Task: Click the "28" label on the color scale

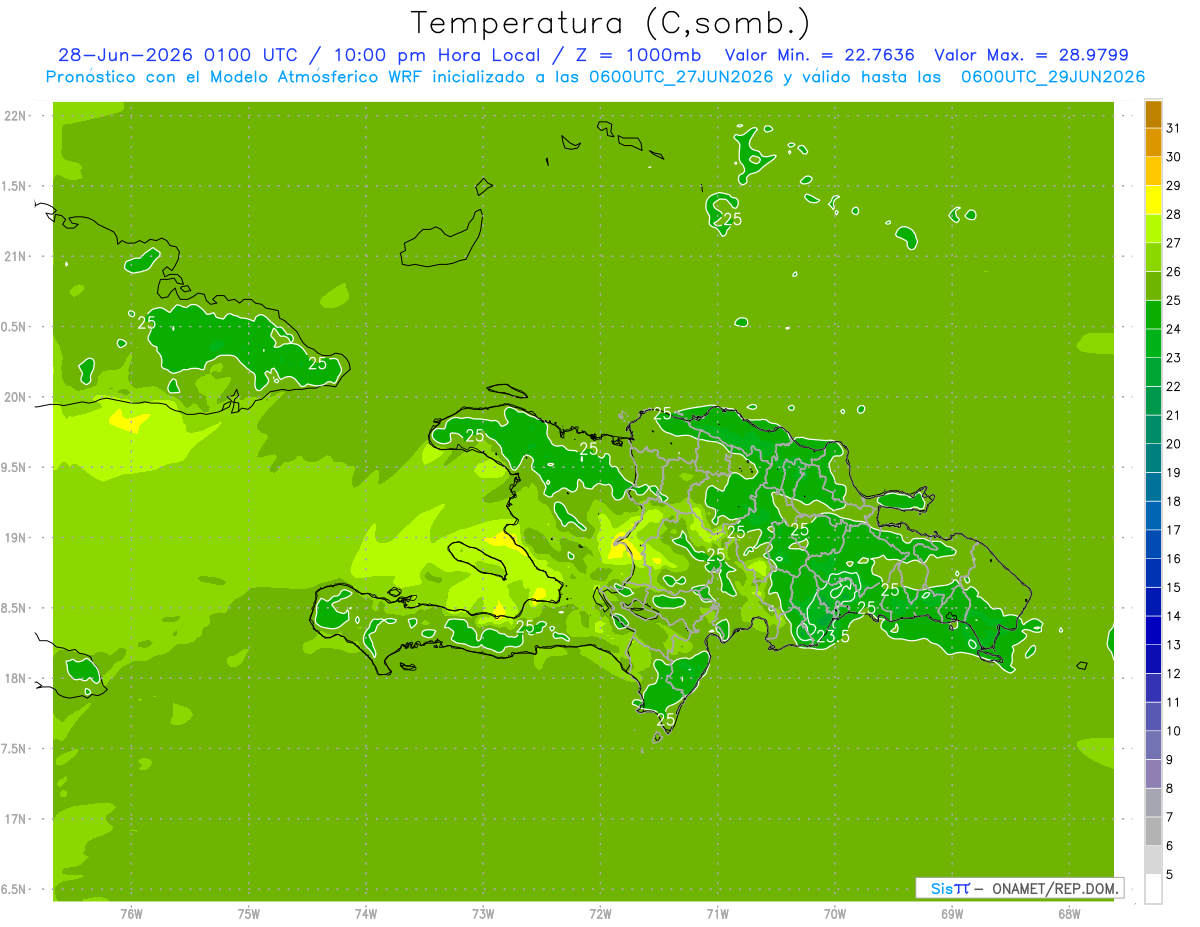Action: pos(1174,214)
